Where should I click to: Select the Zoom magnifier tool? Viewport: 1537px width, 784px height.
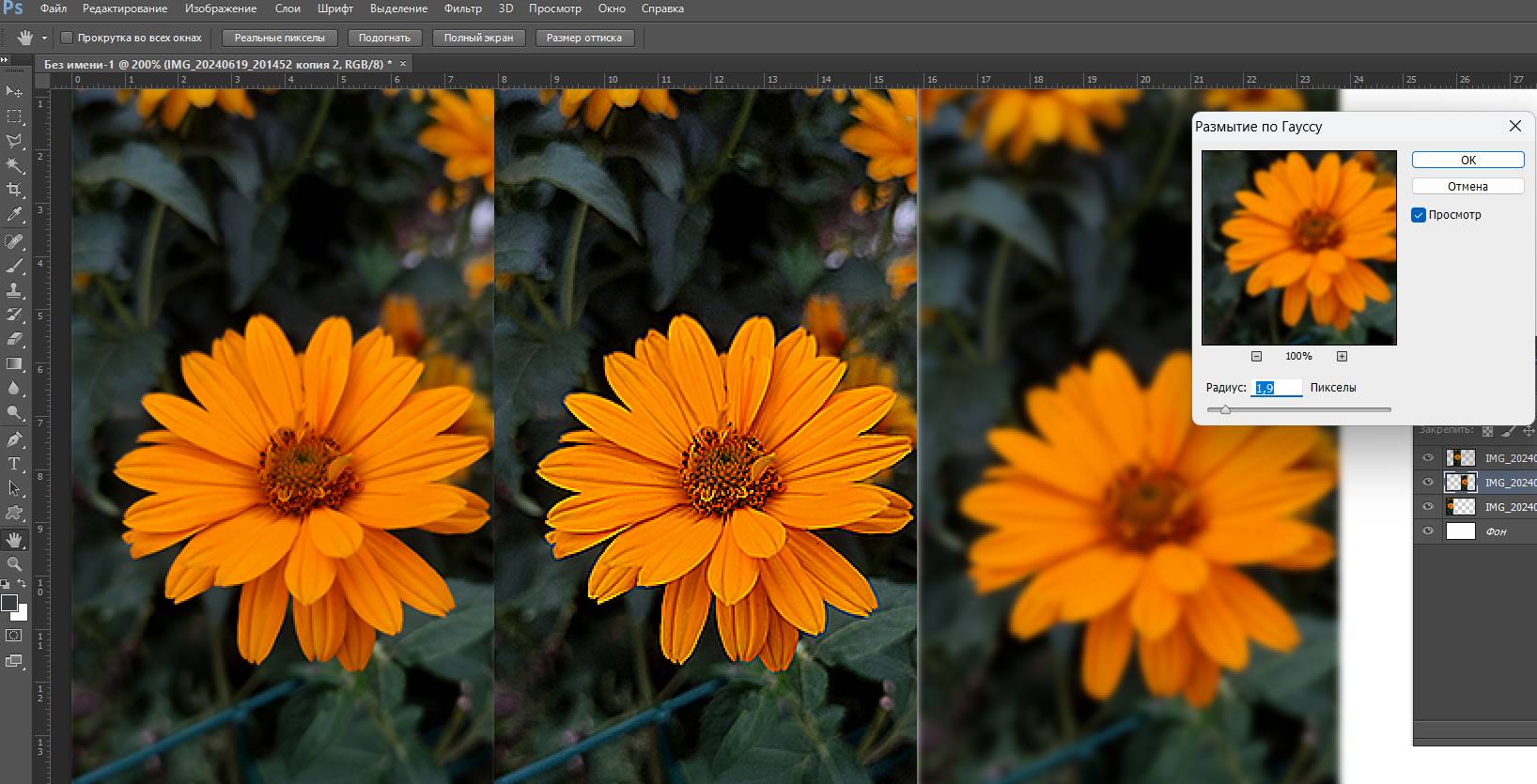click(14, 563)
